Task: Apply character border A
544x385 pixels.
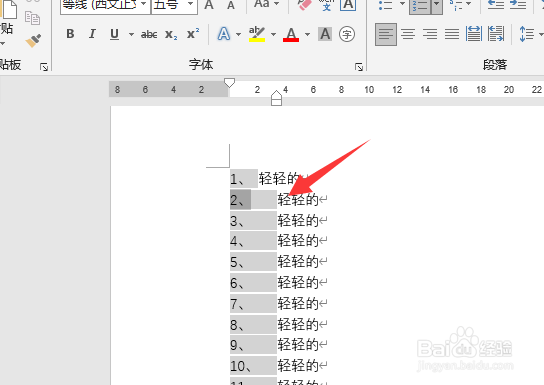Action: tap(348, 5)
